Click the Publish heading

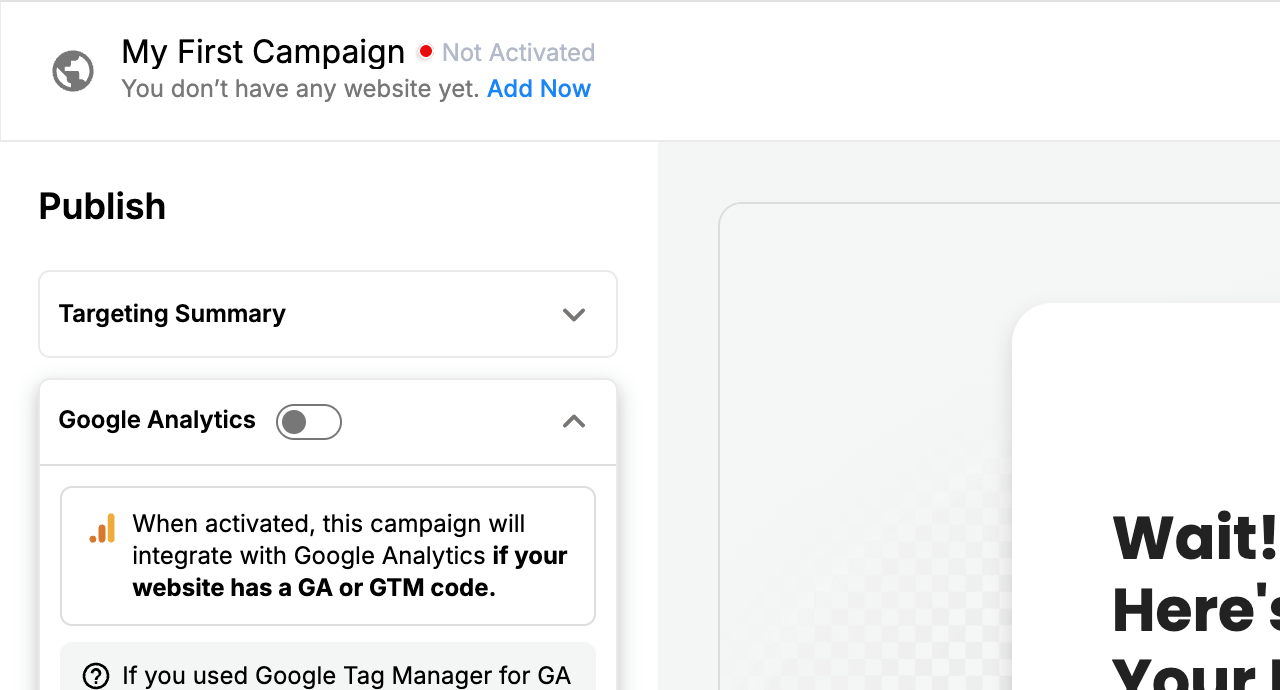click(x=102, y=206)
